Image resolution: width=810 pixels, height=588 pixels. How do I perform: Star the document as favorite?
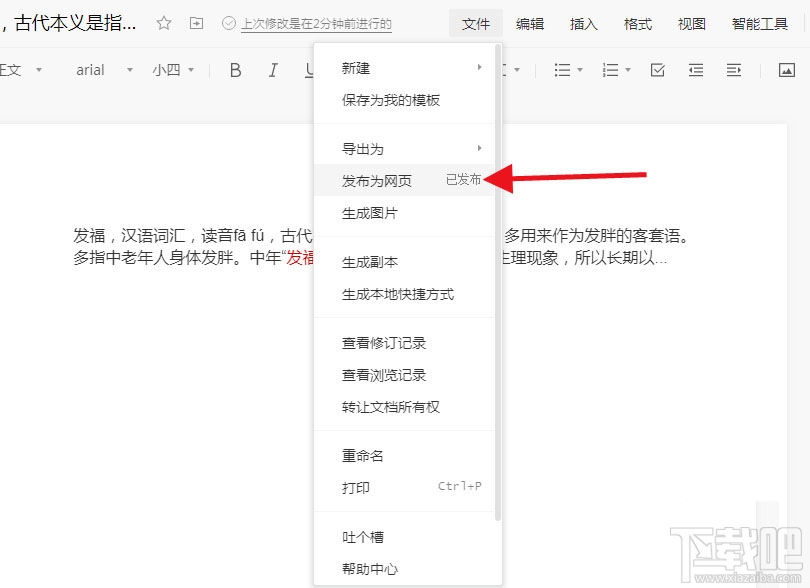pos(162,21)
